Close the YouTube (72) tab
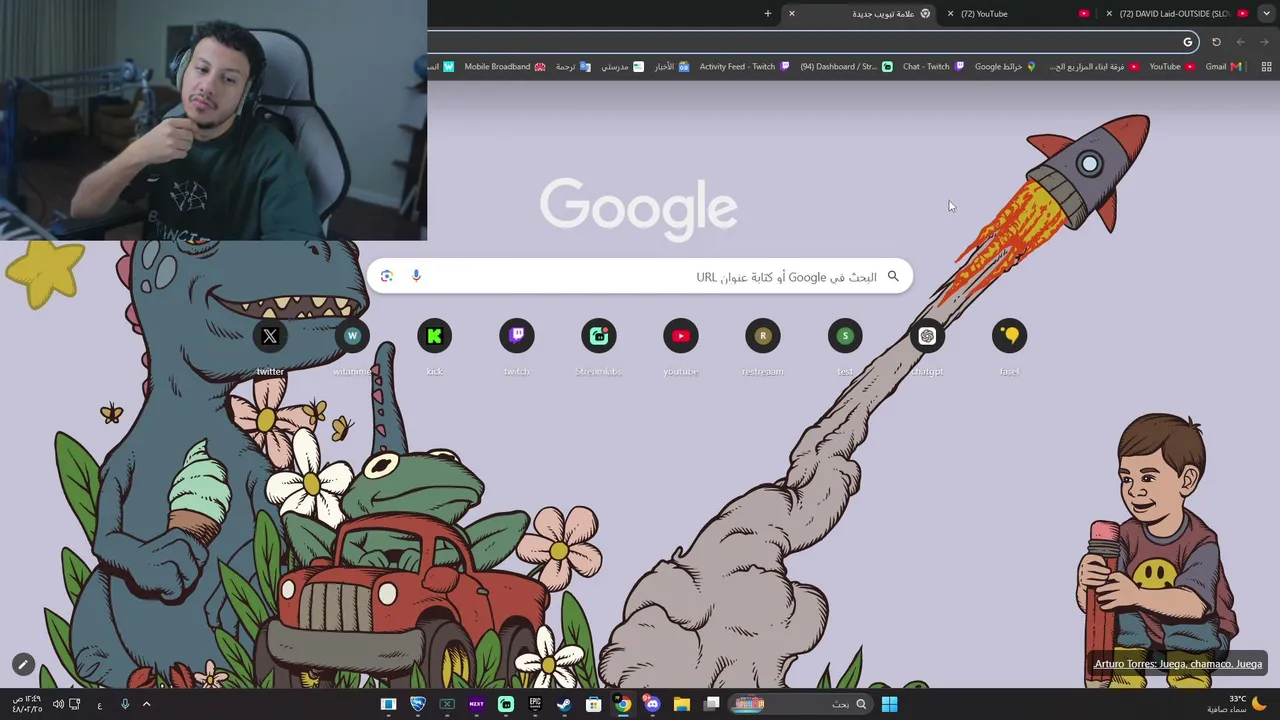Screen dimensions: 1280x720 (x=950, y=14)
